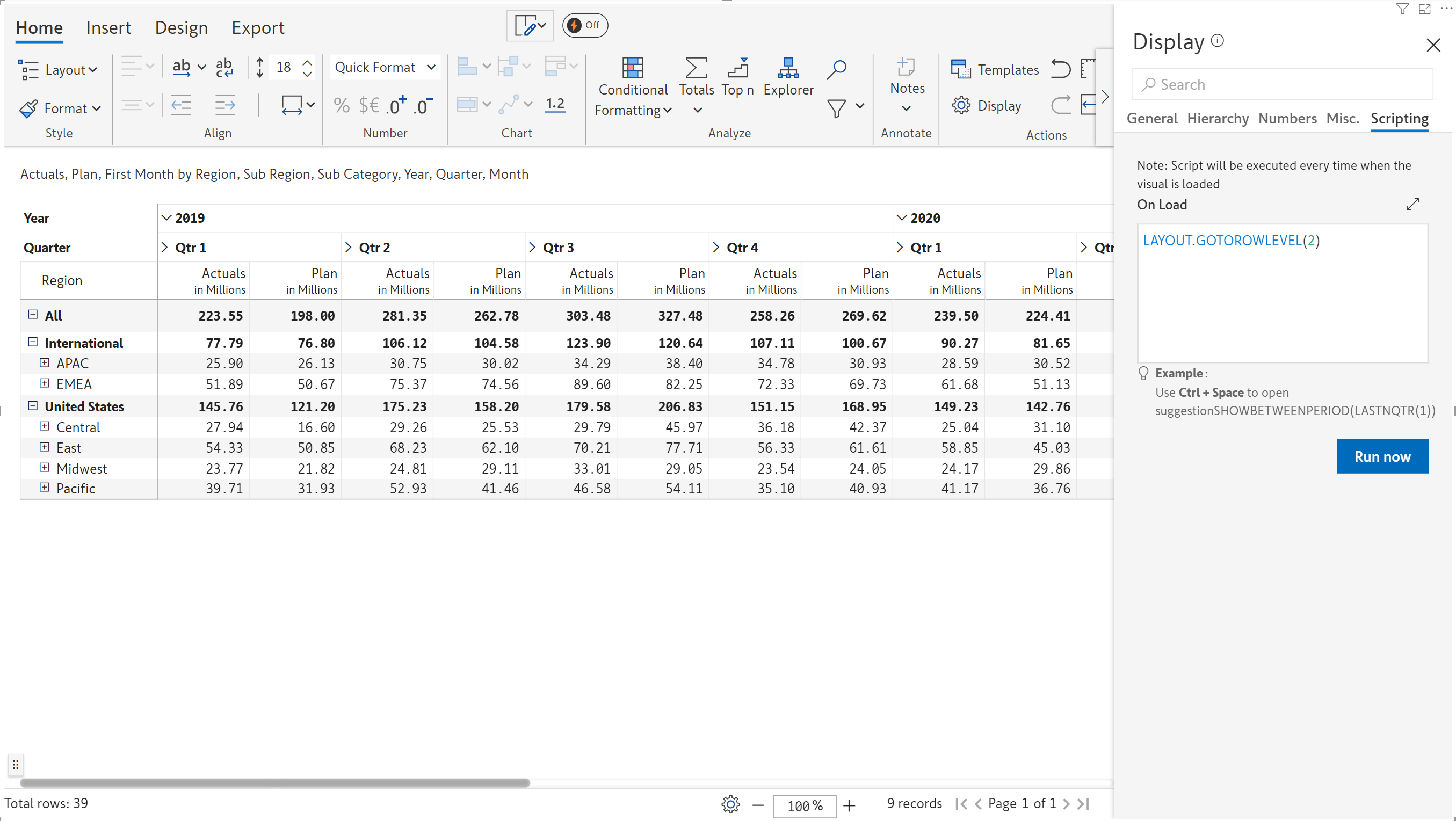
Task: Click the search magnifier in the Analyze group
Action: coord(837,69)
